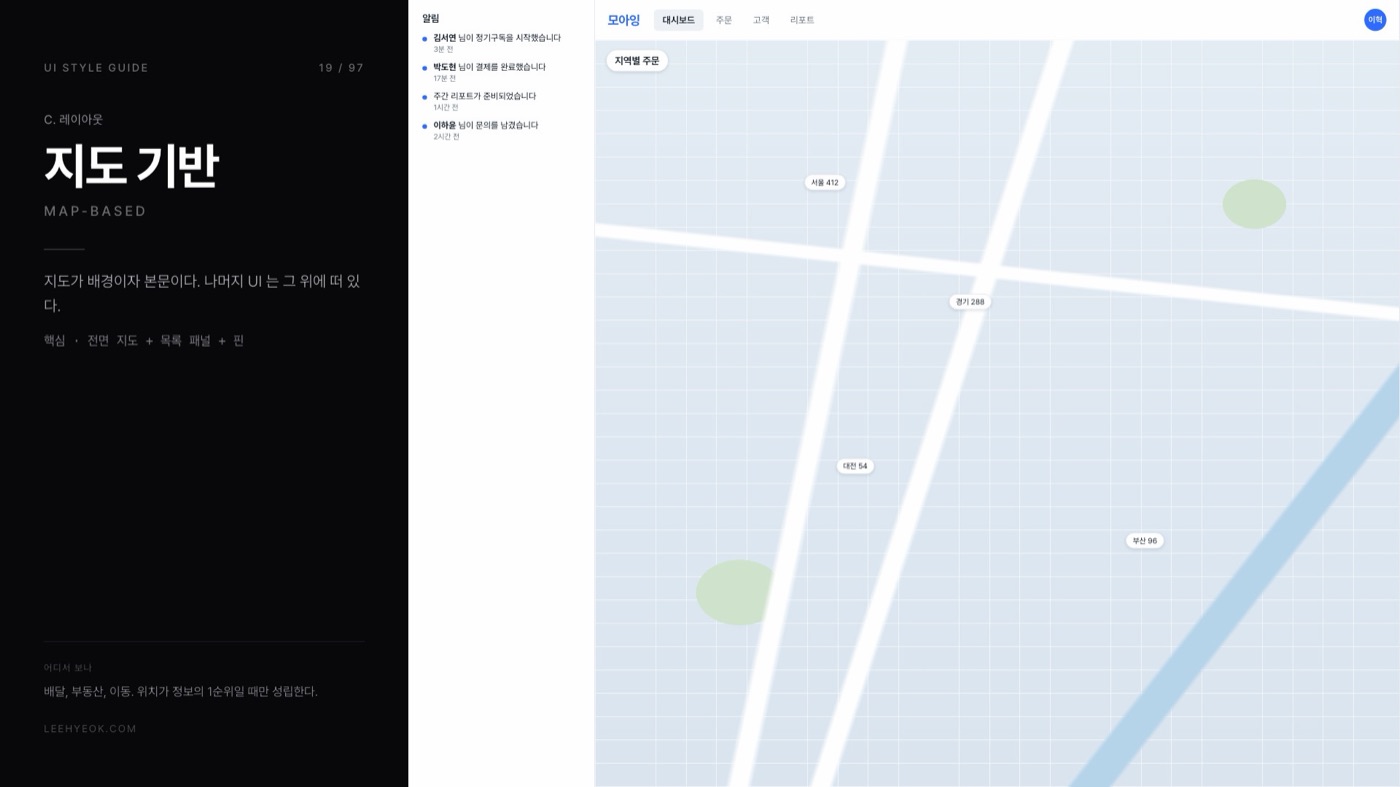1400x787 pixels.
Task: Open the 주문 tab
Action: click(724, 20)
